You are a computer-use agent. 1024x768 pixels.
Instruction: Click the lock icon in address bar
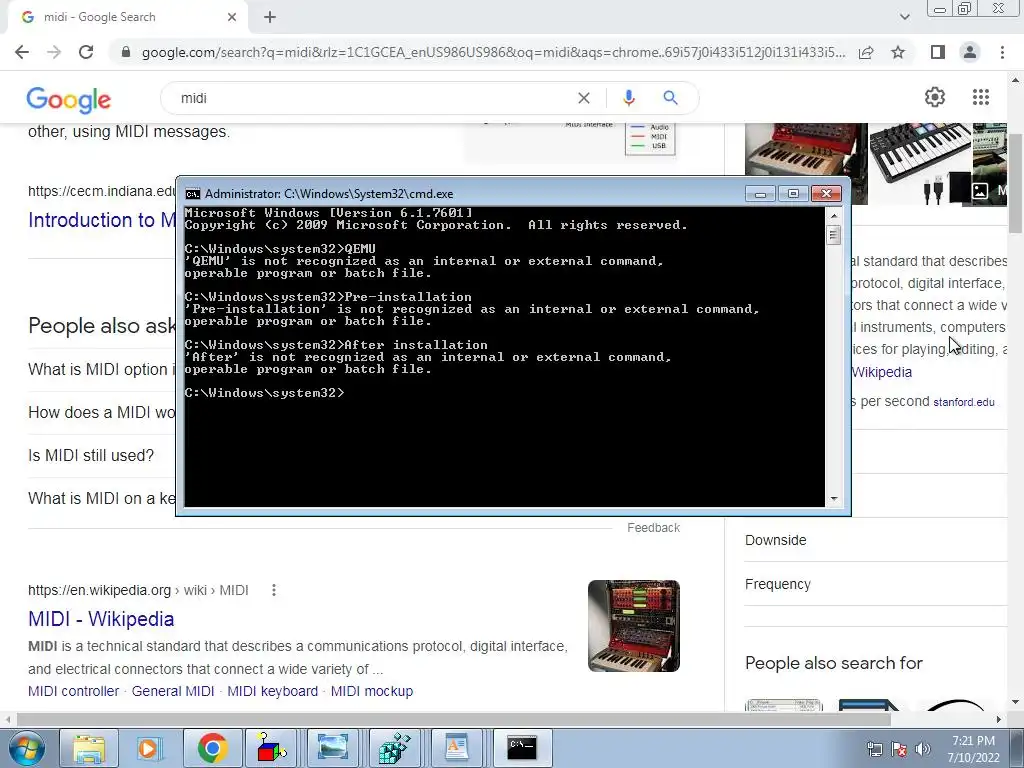[126, 52]
